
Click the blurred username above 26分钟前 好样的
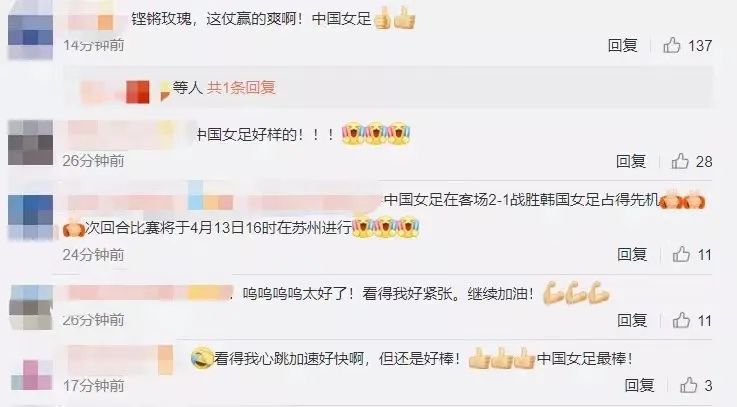tap(129, 135)
